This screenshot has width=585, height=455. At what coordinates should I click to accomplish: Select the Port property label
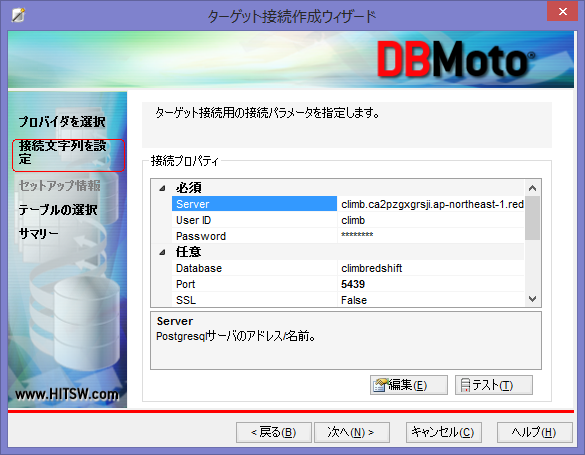[x=185, y=284]
